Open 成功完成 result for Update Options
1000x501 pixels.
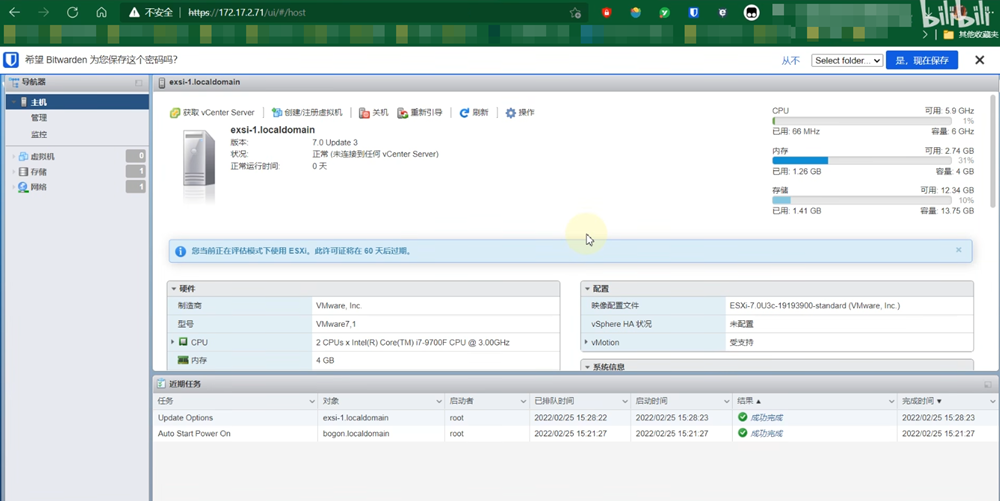tap(766, 418)
